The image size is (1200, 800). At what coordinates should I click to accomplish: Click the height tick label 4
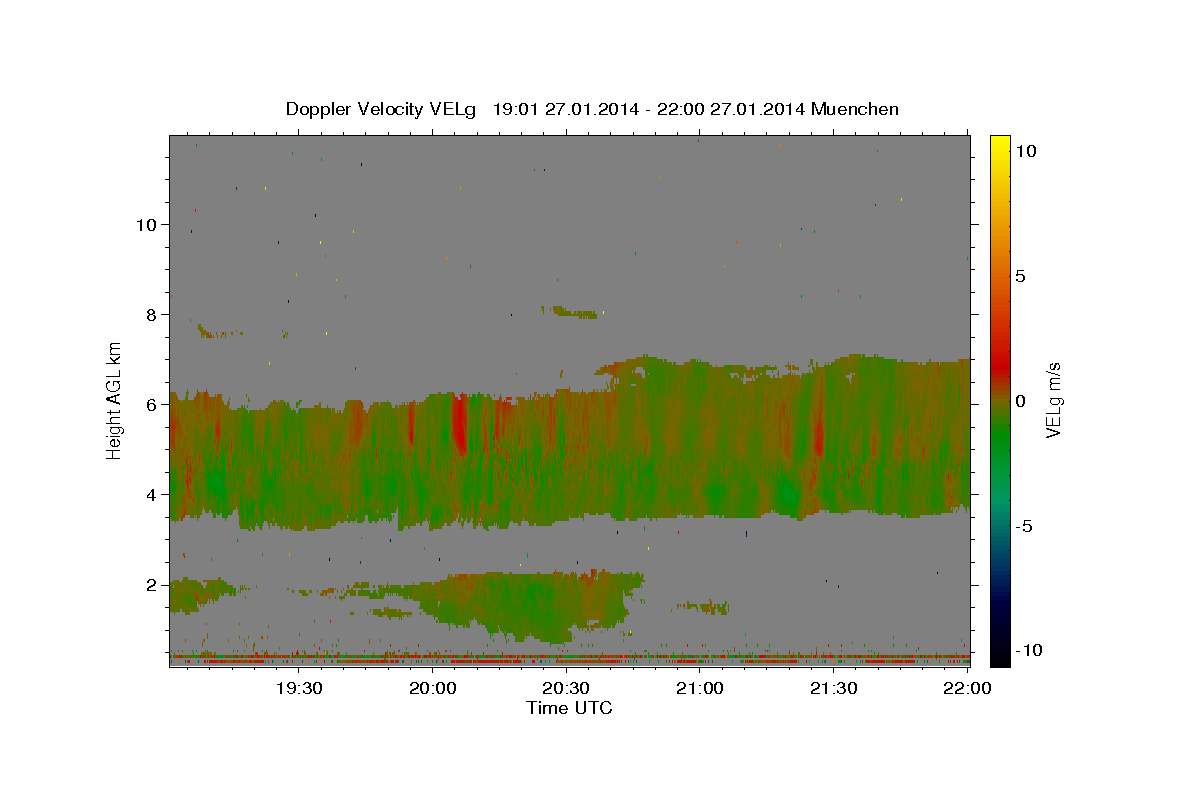tap(151, 494)
